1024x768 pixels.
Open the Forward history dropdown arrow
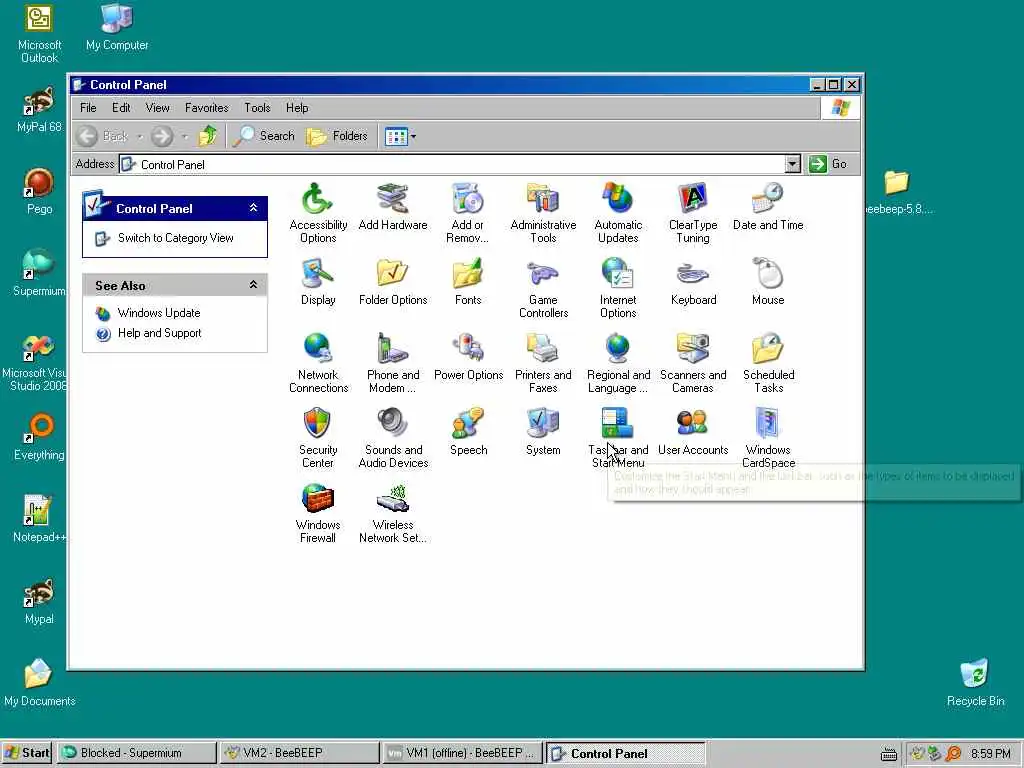click(185, 136)
